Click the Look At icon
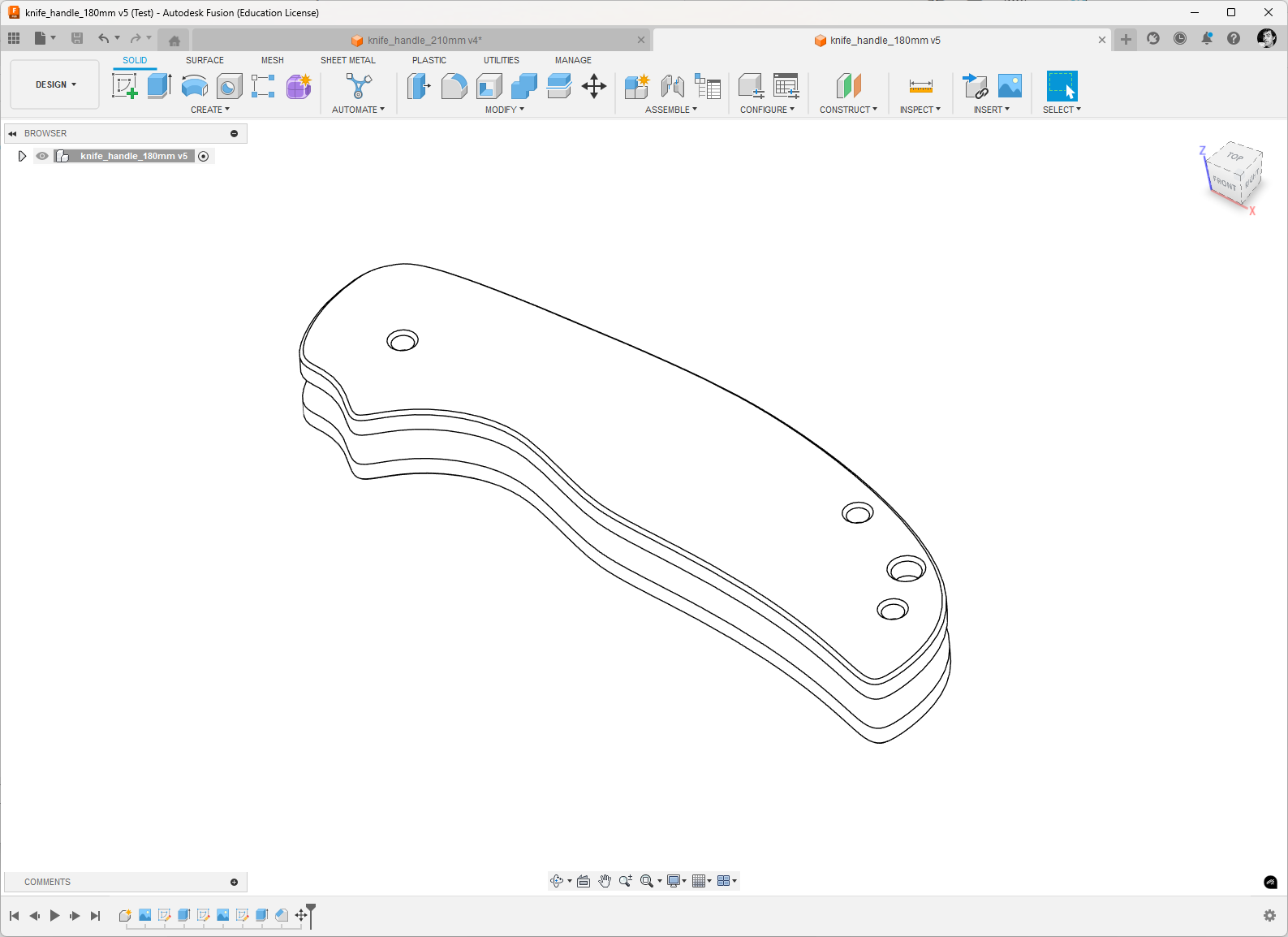The height and width of the screenshot is (937, 1288). tap(584, 881)
